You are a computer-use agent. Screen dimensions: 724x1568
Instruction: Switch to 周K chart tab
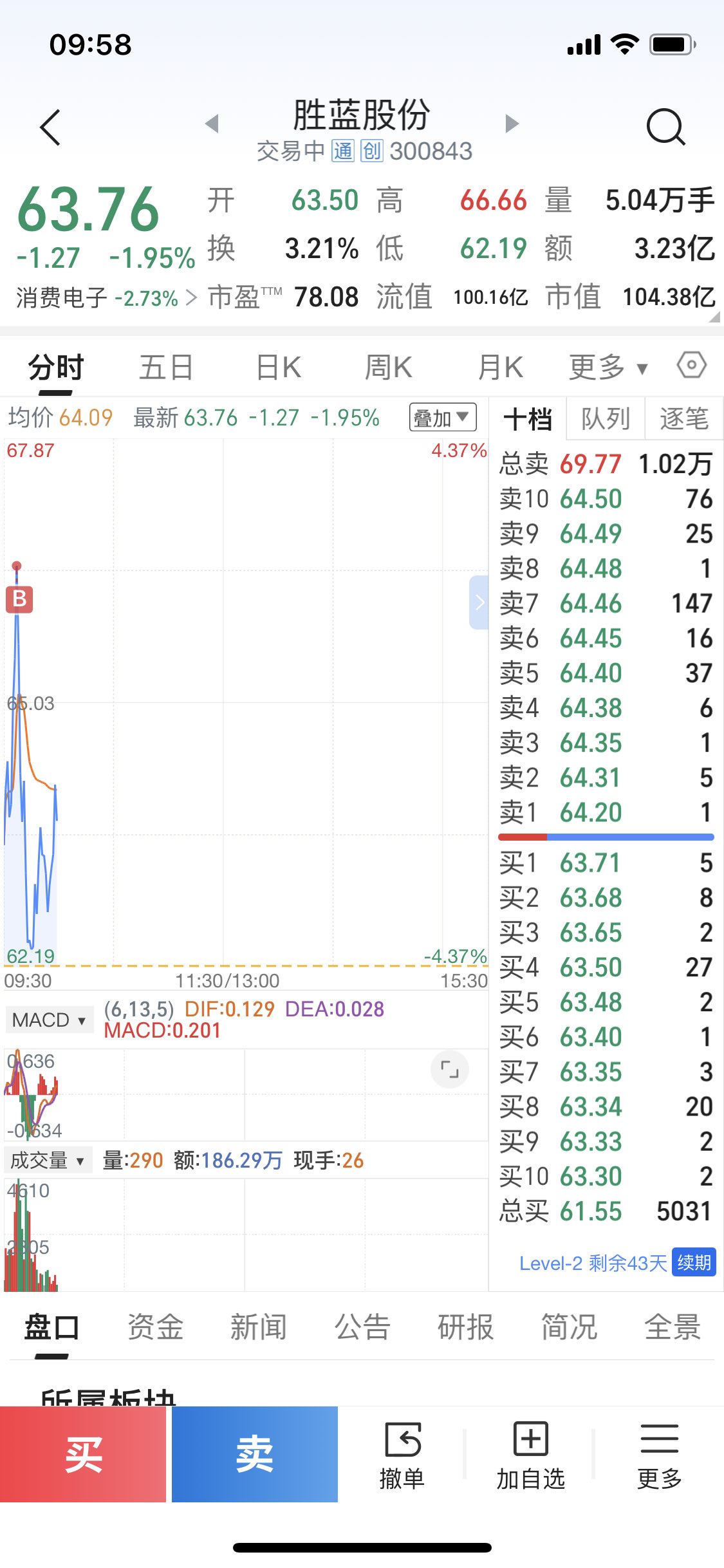pos(388,368)
